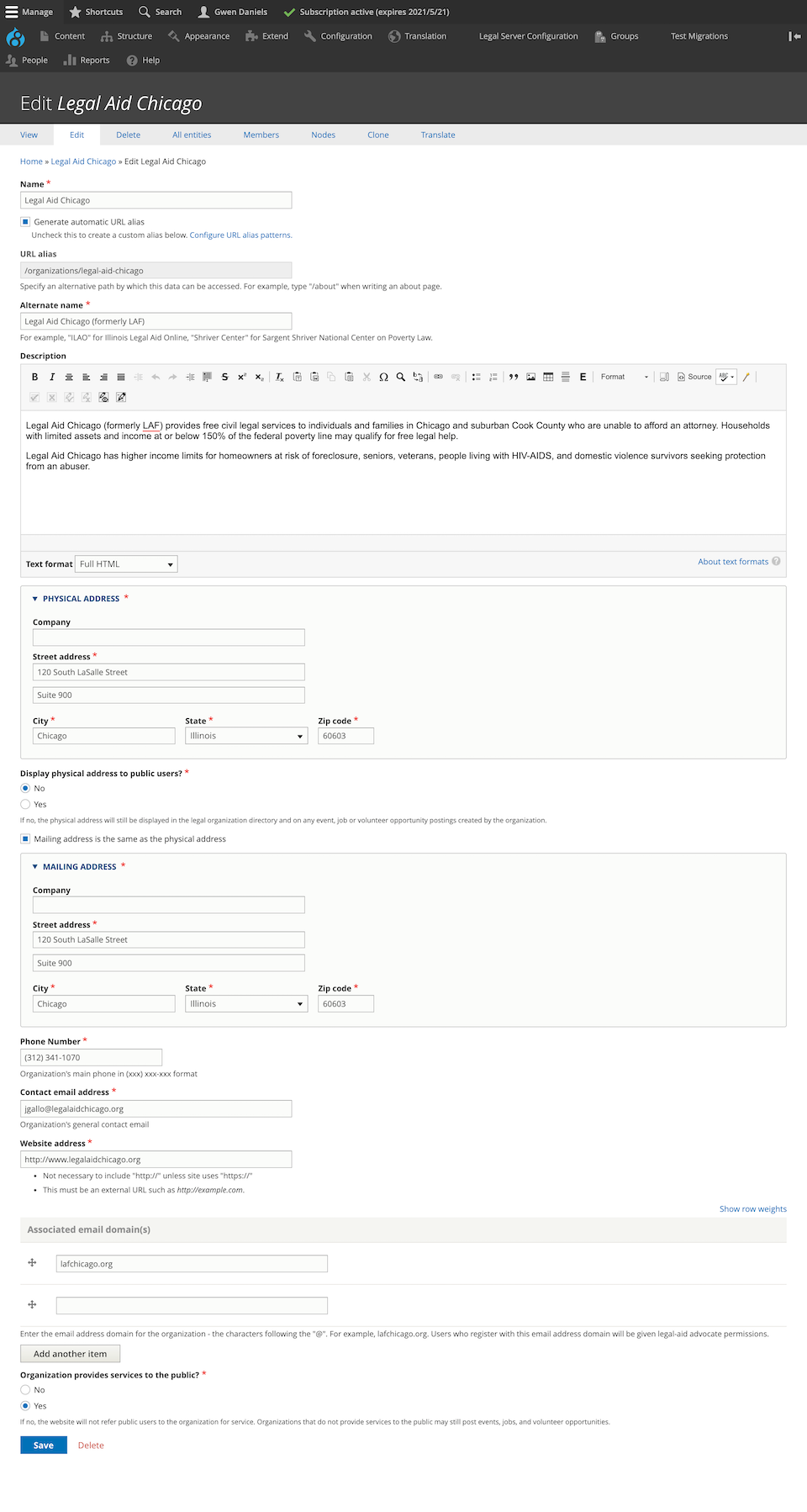Viewport: 807px width, 1512px height.
Task: Open the Configuration admin menu
Action: (338, 36)
